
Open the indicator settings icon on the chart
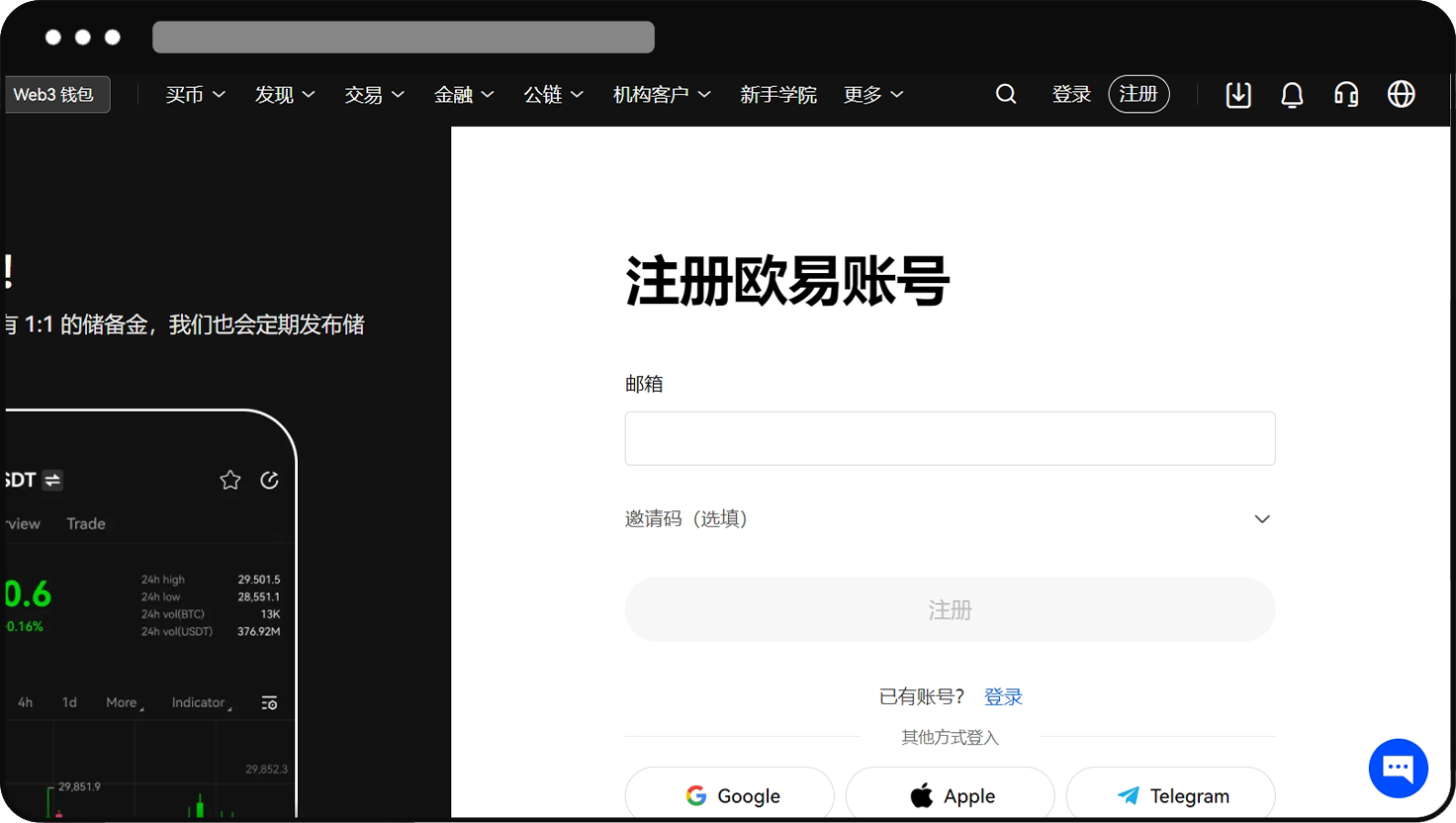[x=269, y=702]
